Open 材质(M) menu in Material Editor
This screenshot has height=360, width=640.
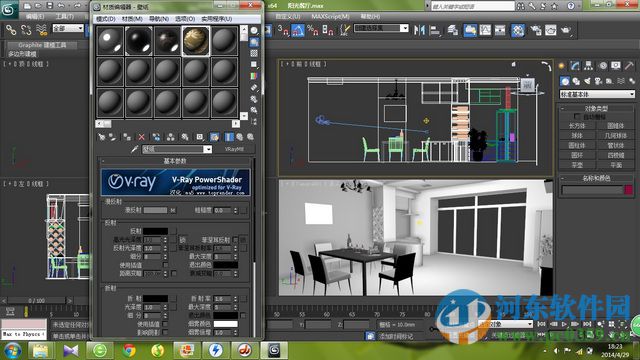coord(132,19)
